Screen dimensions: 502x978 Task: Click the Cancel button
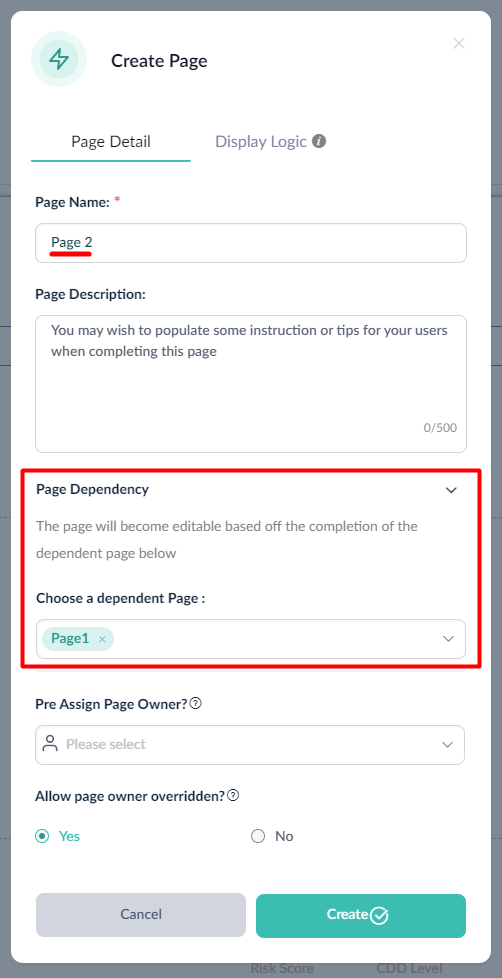coord(141,915)
